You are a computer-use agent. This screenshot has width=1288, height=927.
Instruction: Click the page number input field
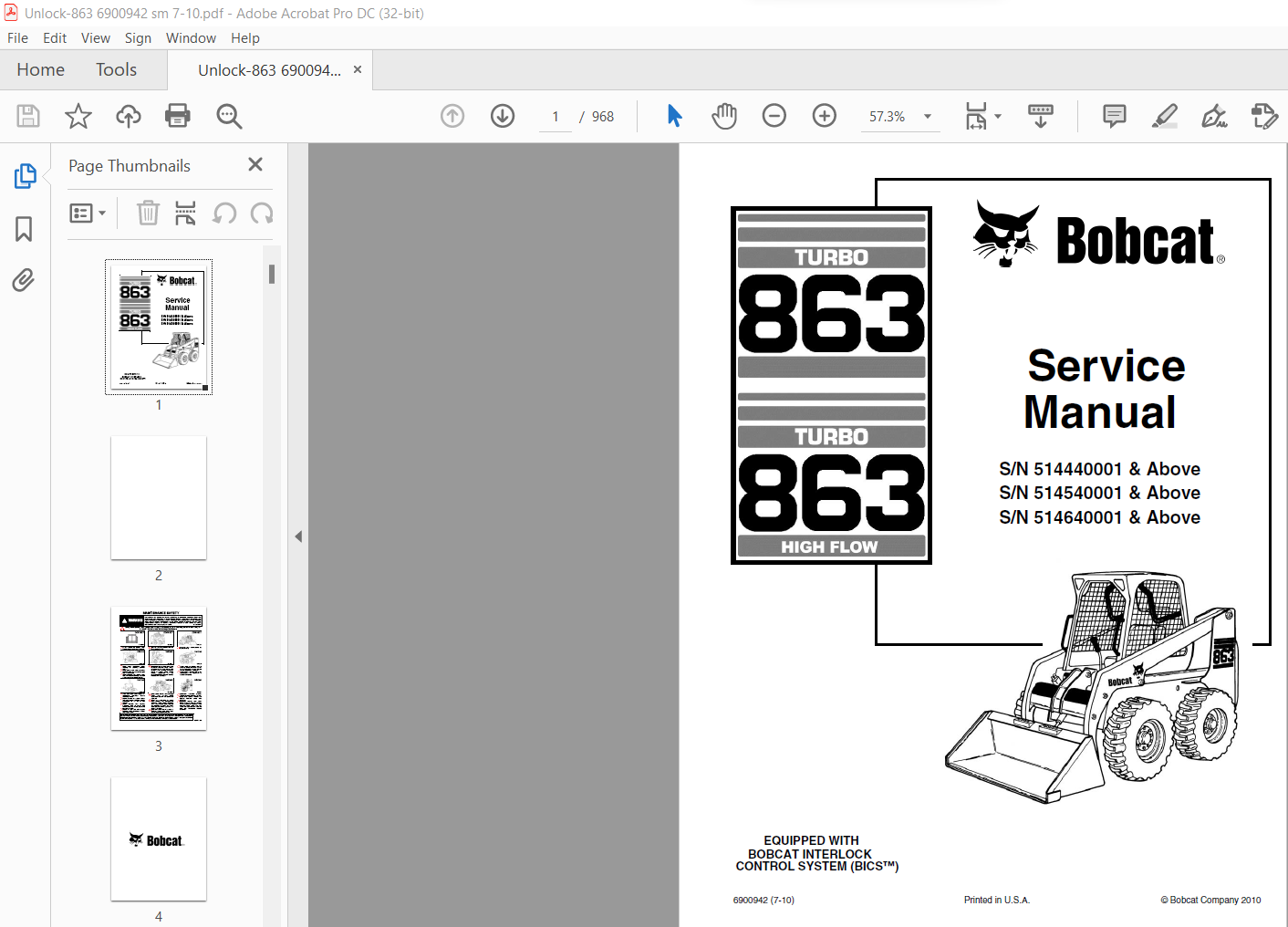pyautogui.click(x=555, y=117)
